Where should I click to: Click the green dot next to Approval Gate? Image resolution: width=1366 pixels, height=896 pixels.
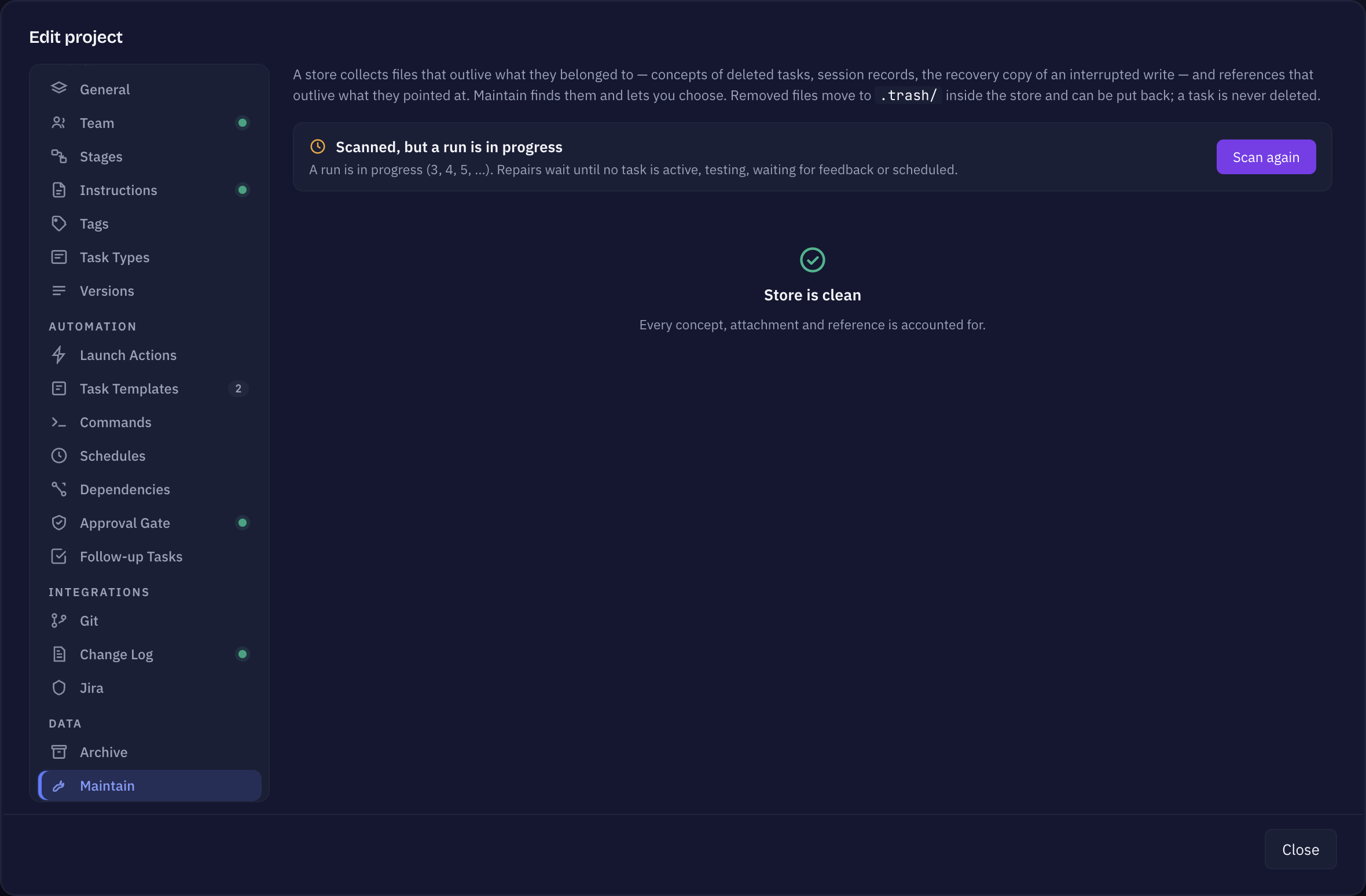pos(243,523)
